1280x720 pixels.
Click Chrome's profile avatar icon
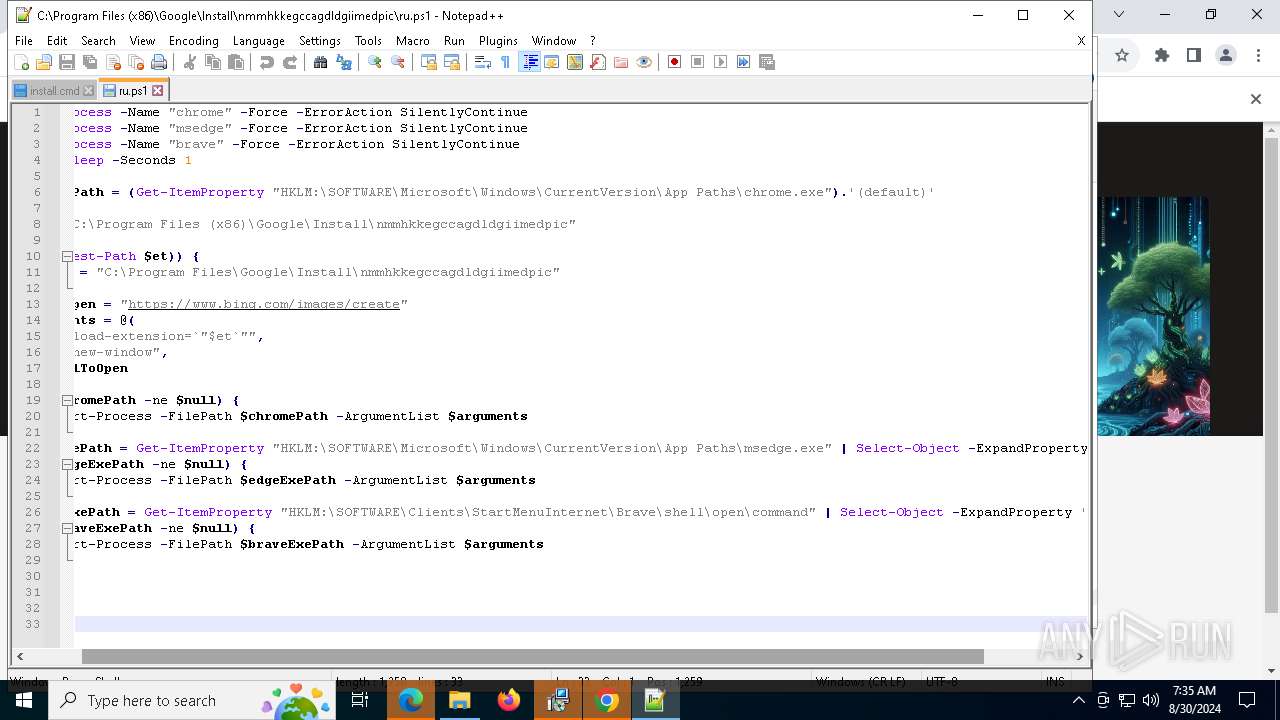[1226, 55]
